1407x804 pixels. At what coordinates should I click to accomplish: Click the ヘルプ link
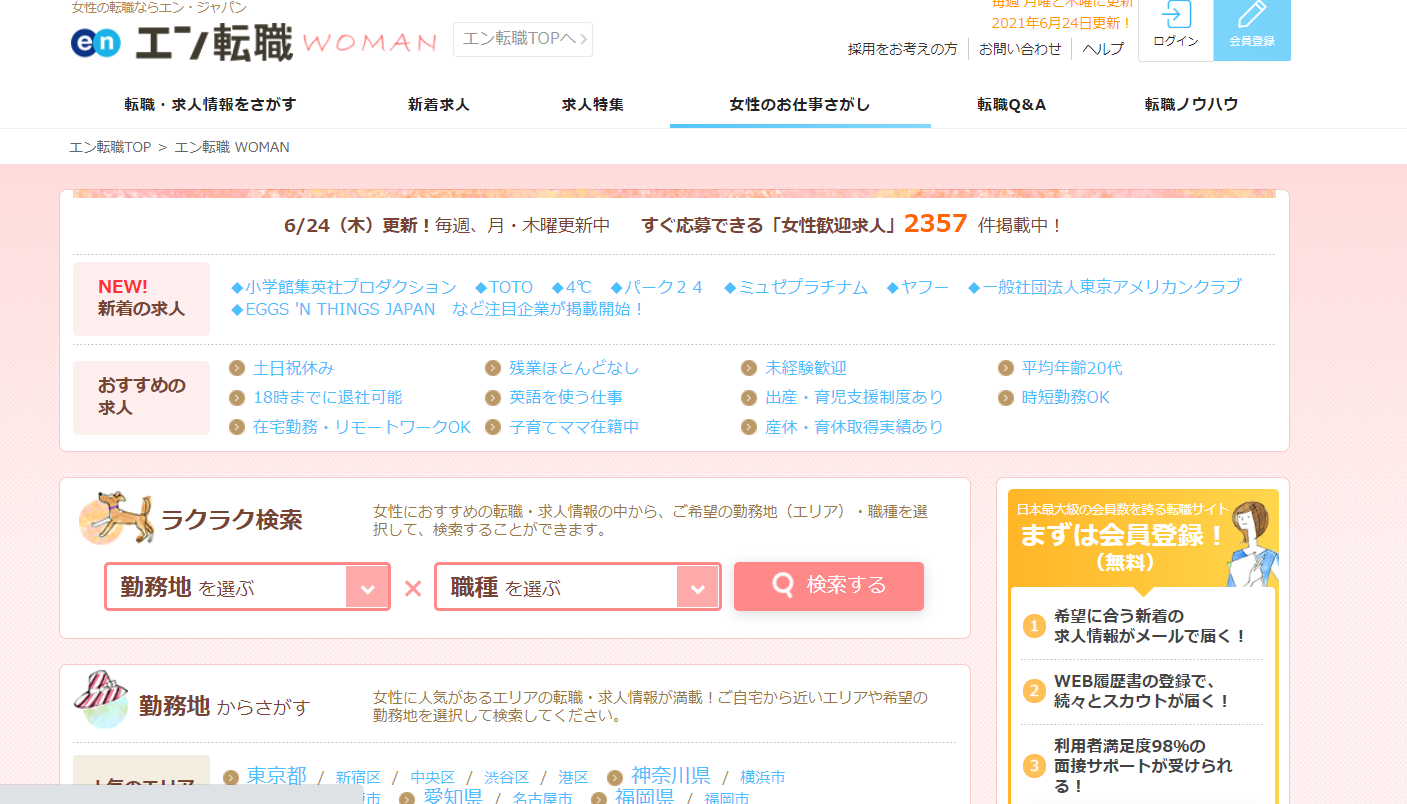point(1102,48)
